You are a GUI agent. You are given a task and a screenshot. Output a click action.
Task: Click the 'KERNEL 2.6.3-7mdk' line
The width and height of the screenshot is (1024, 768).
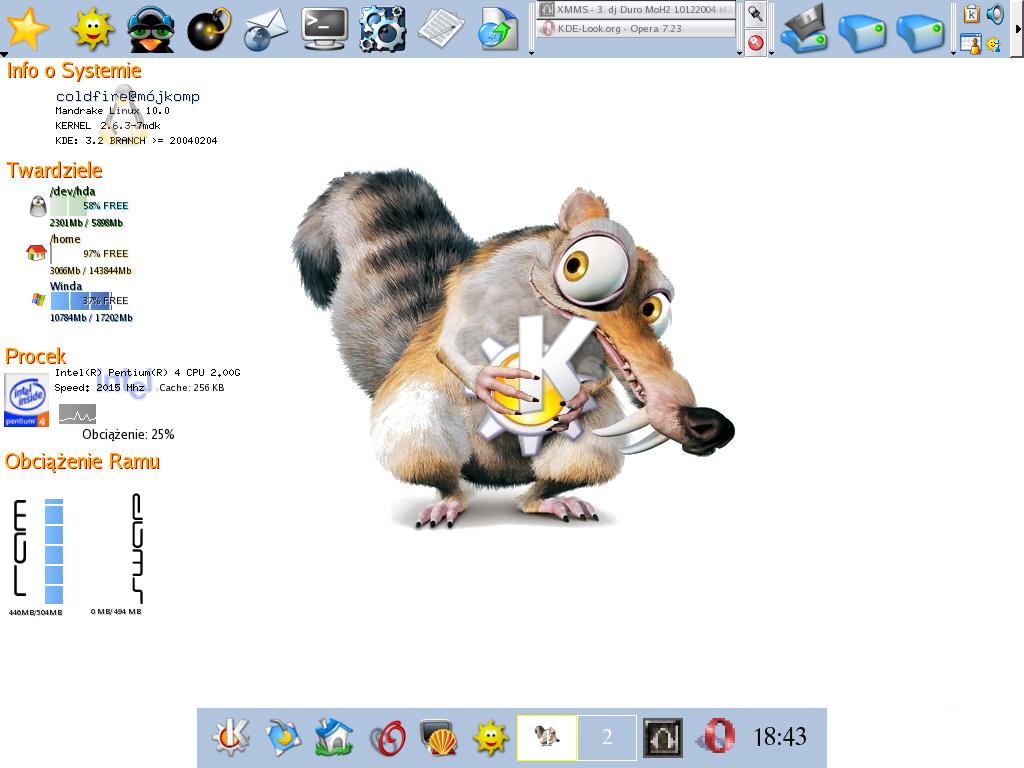(x=108, y=125)
